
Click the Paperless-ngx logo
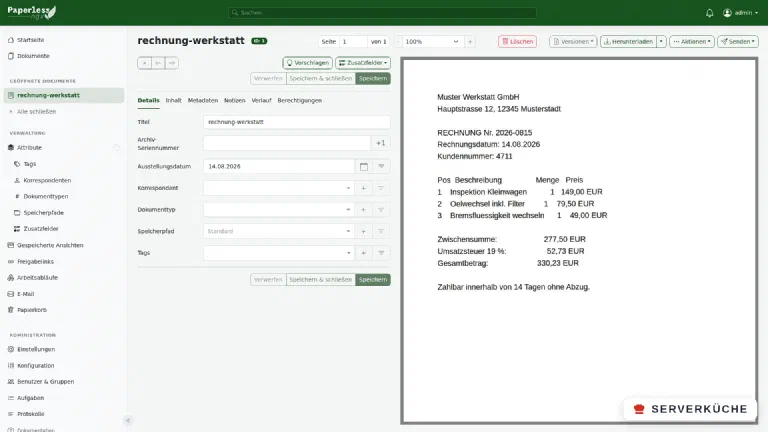tap(32, 12)
